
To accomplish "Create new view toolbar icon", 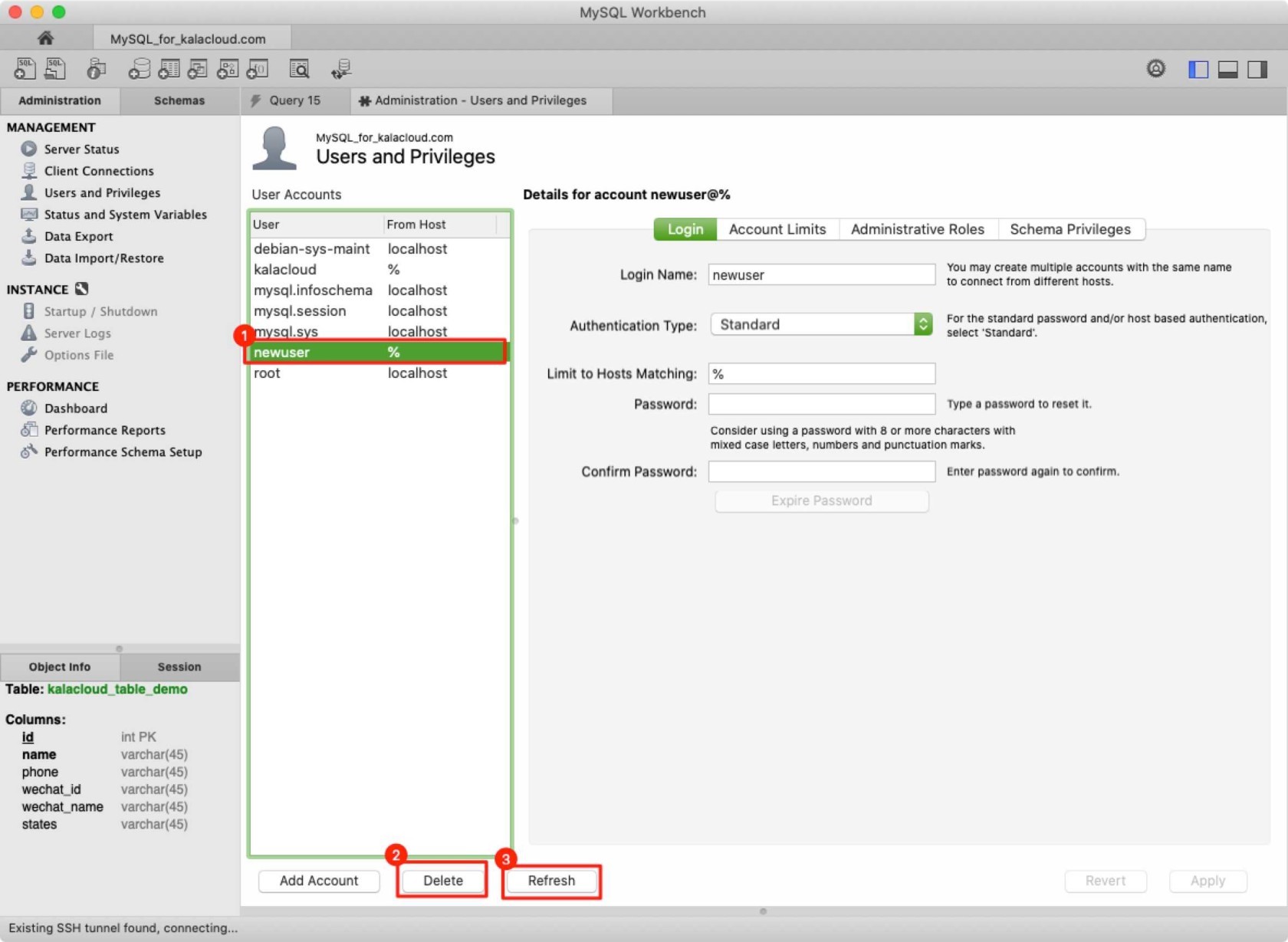I will tap(198, 69).
